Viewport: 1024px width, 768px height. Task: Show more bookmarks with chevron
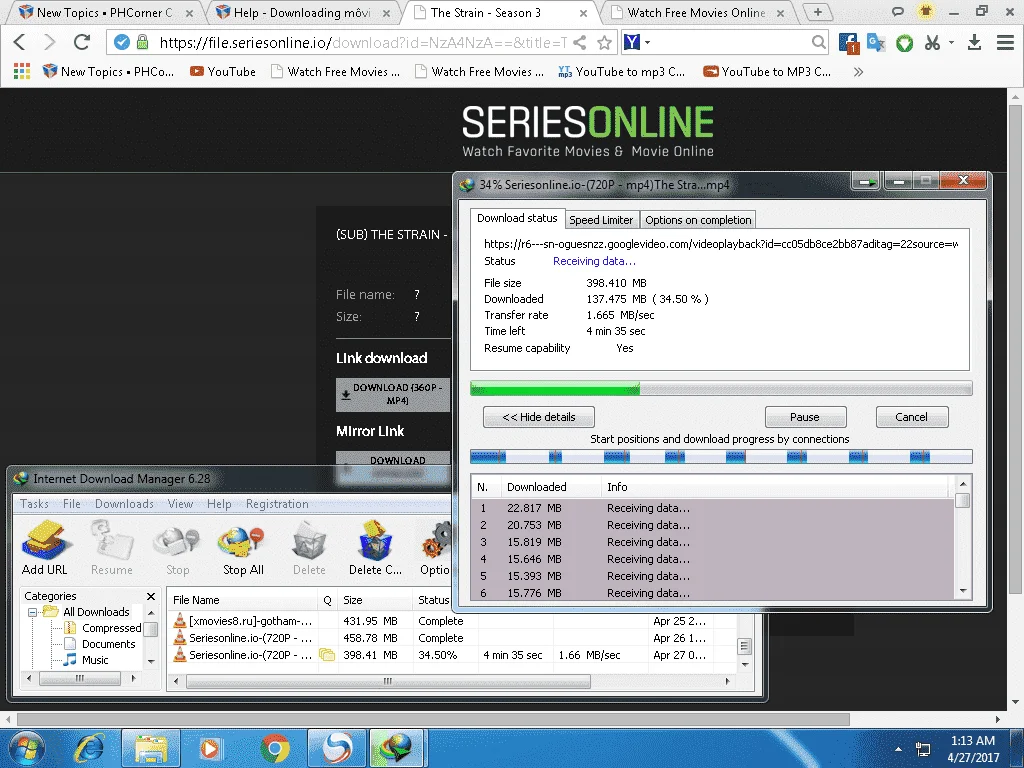[858, 72]
